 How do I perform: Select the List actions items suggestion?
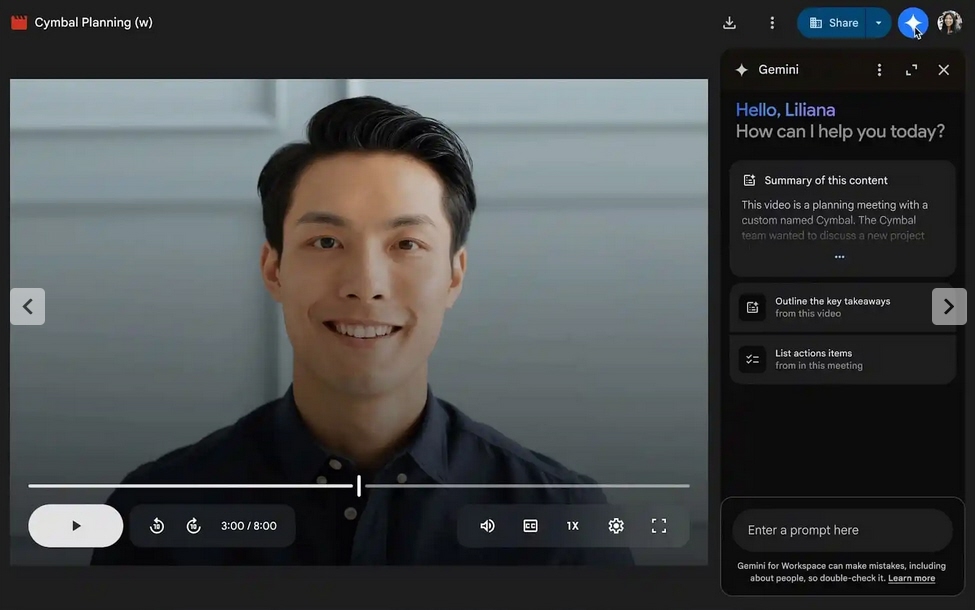(x=843, y=359)
